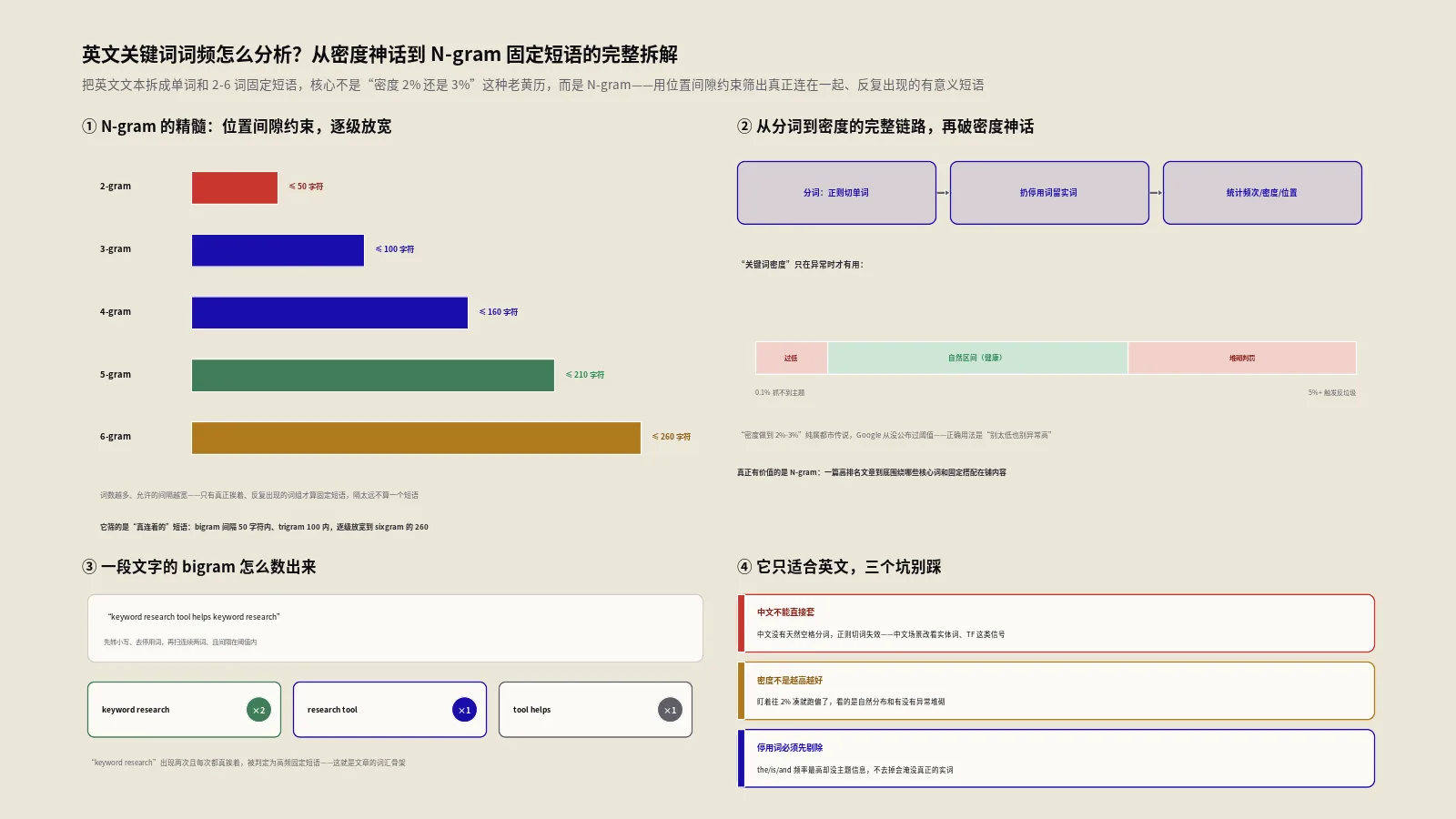Click heading '④ 它只适合英文，三个坑别踩'
1456x819 pixels.
(x=839, y=567)
